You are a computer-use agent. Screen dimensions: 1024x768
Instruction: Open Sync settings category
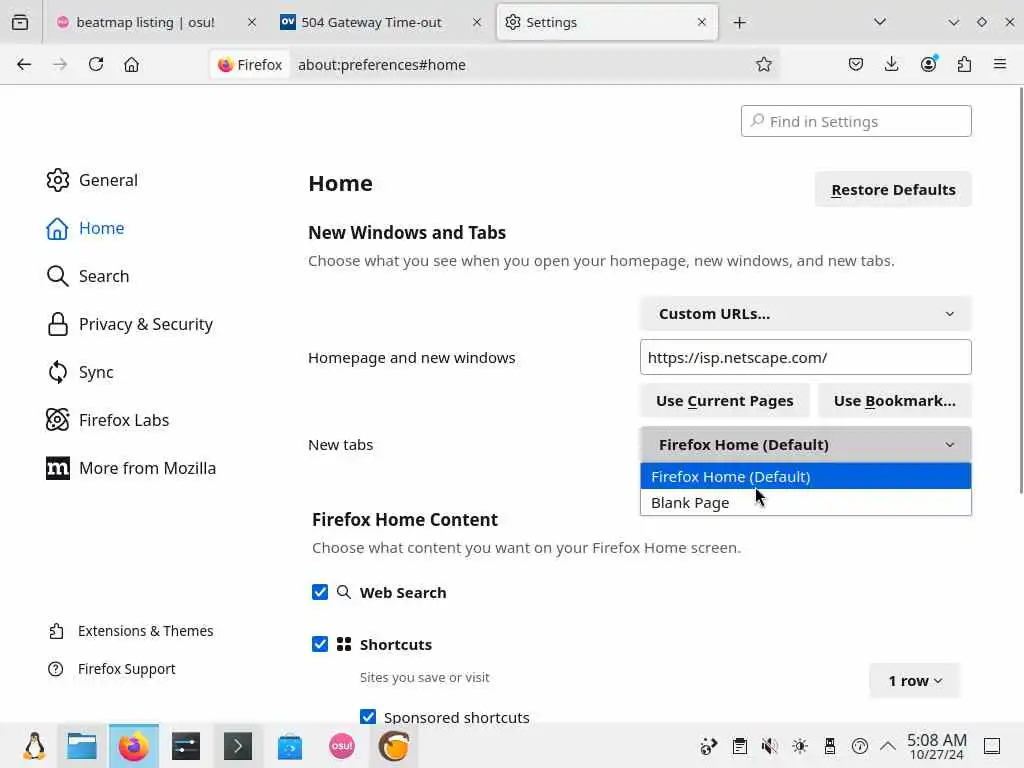[x=80, y=372]
